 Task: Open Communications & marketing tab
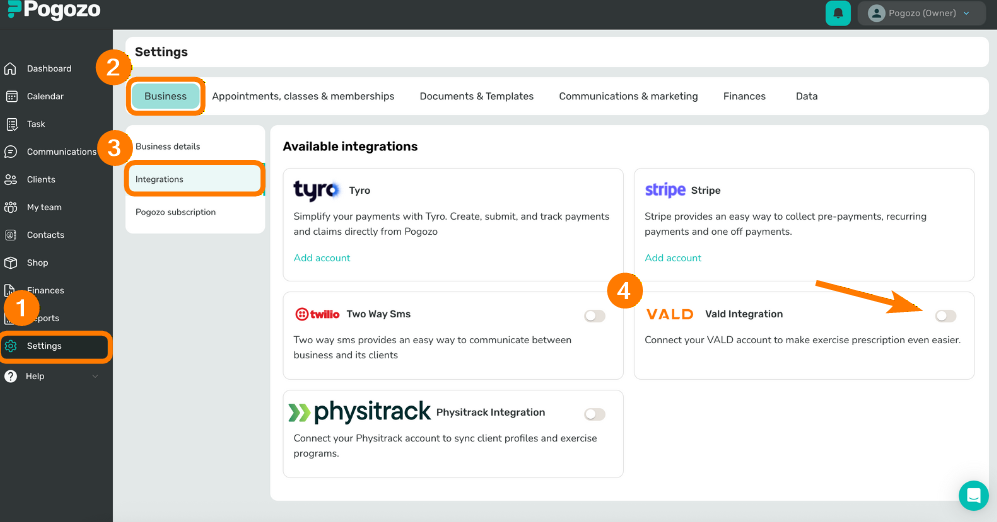(628, 96)
